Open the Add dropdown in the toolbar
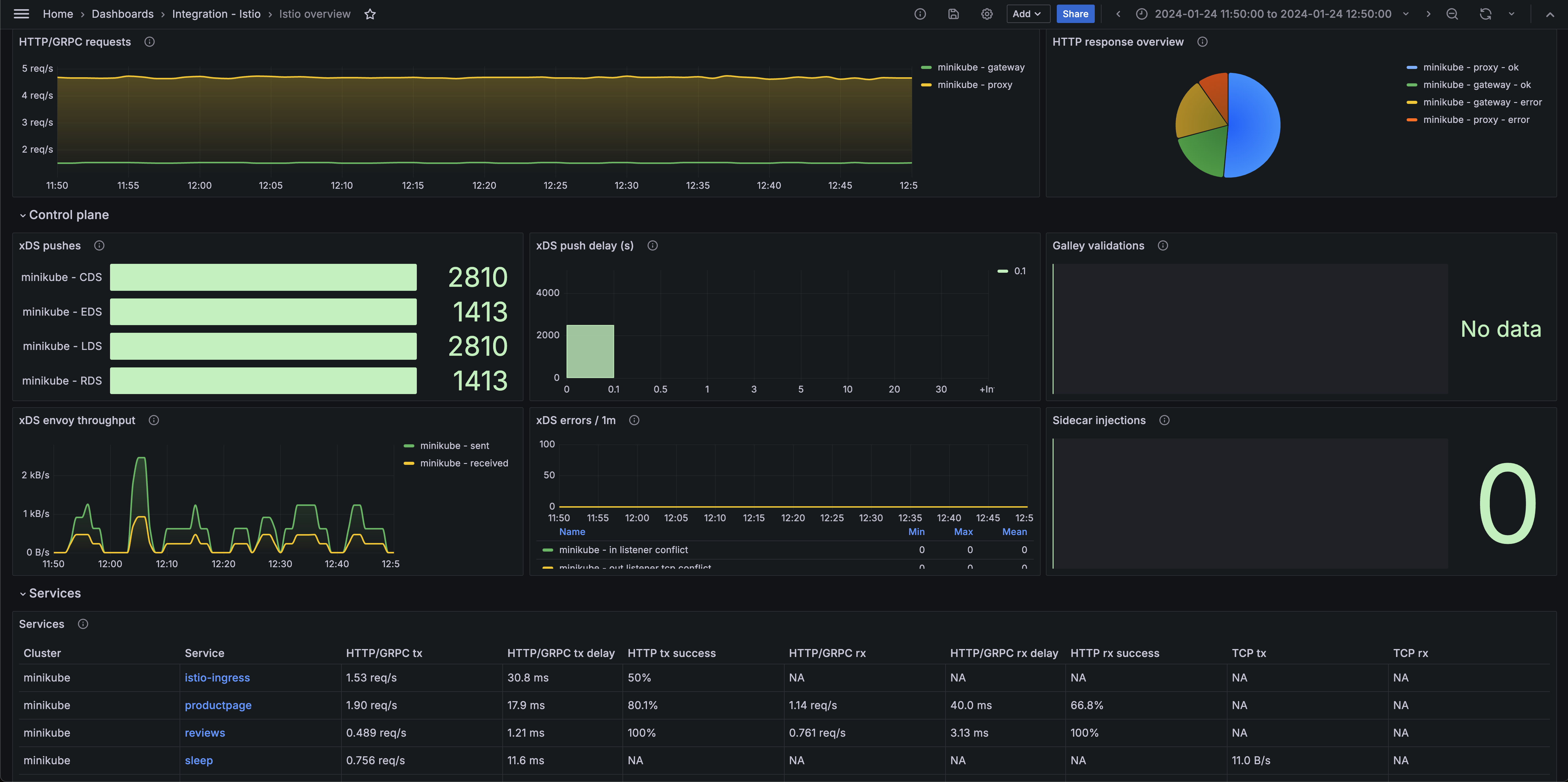1568x782 pixels. pos(1027,13)
